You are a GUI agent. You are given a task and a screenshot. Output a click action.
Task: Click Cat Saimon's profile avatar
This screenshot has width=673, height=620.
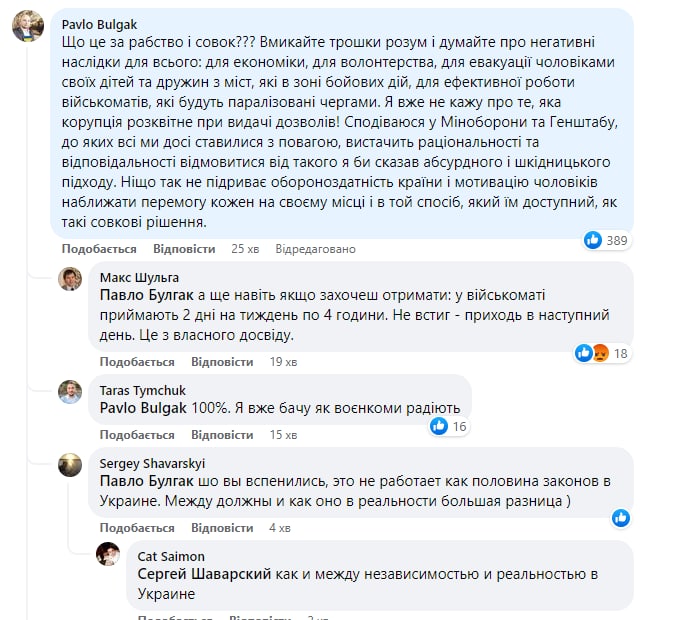pyautogui.click(x=108, y=554)
